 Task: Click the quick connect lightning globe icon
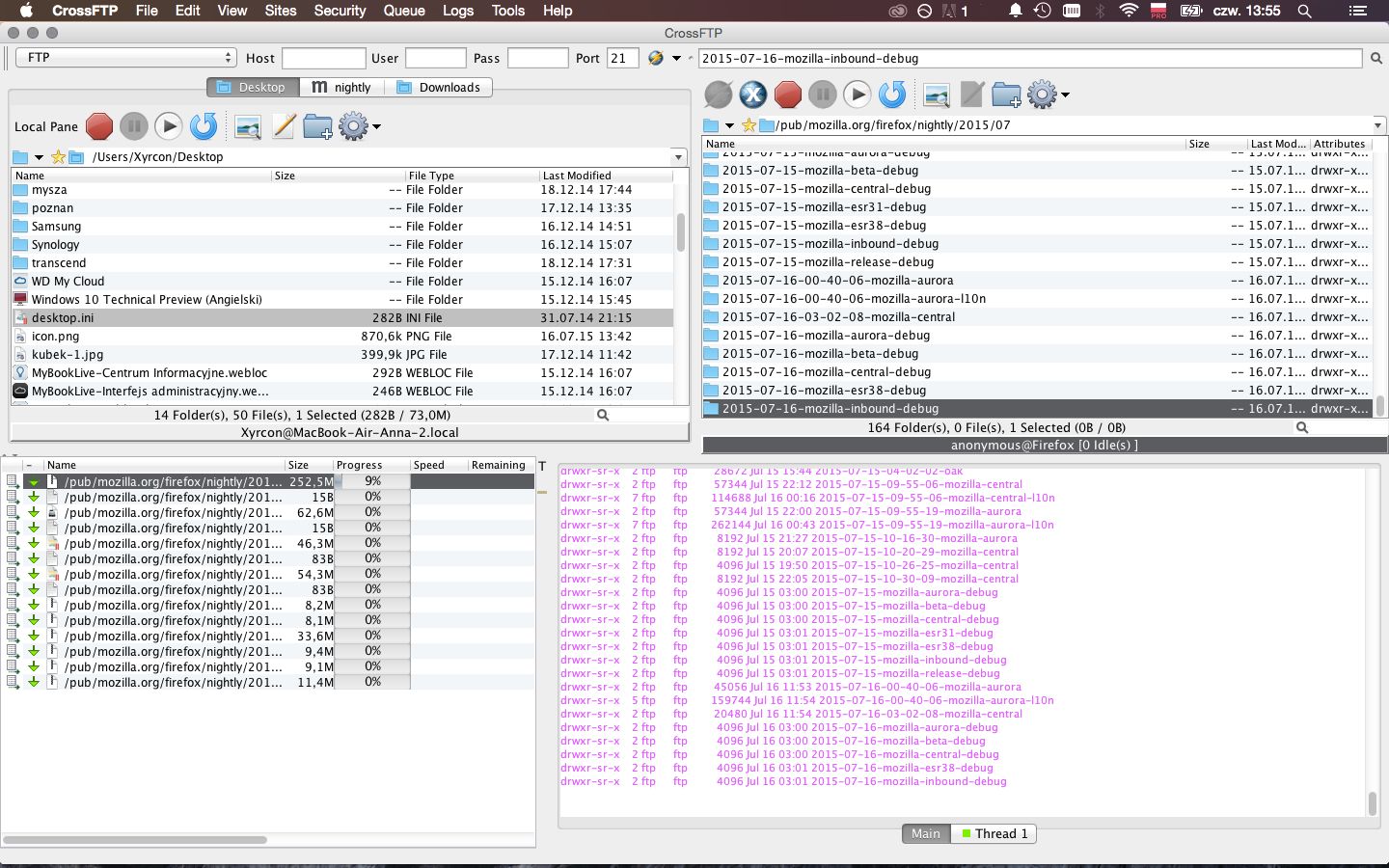point(656,58)
